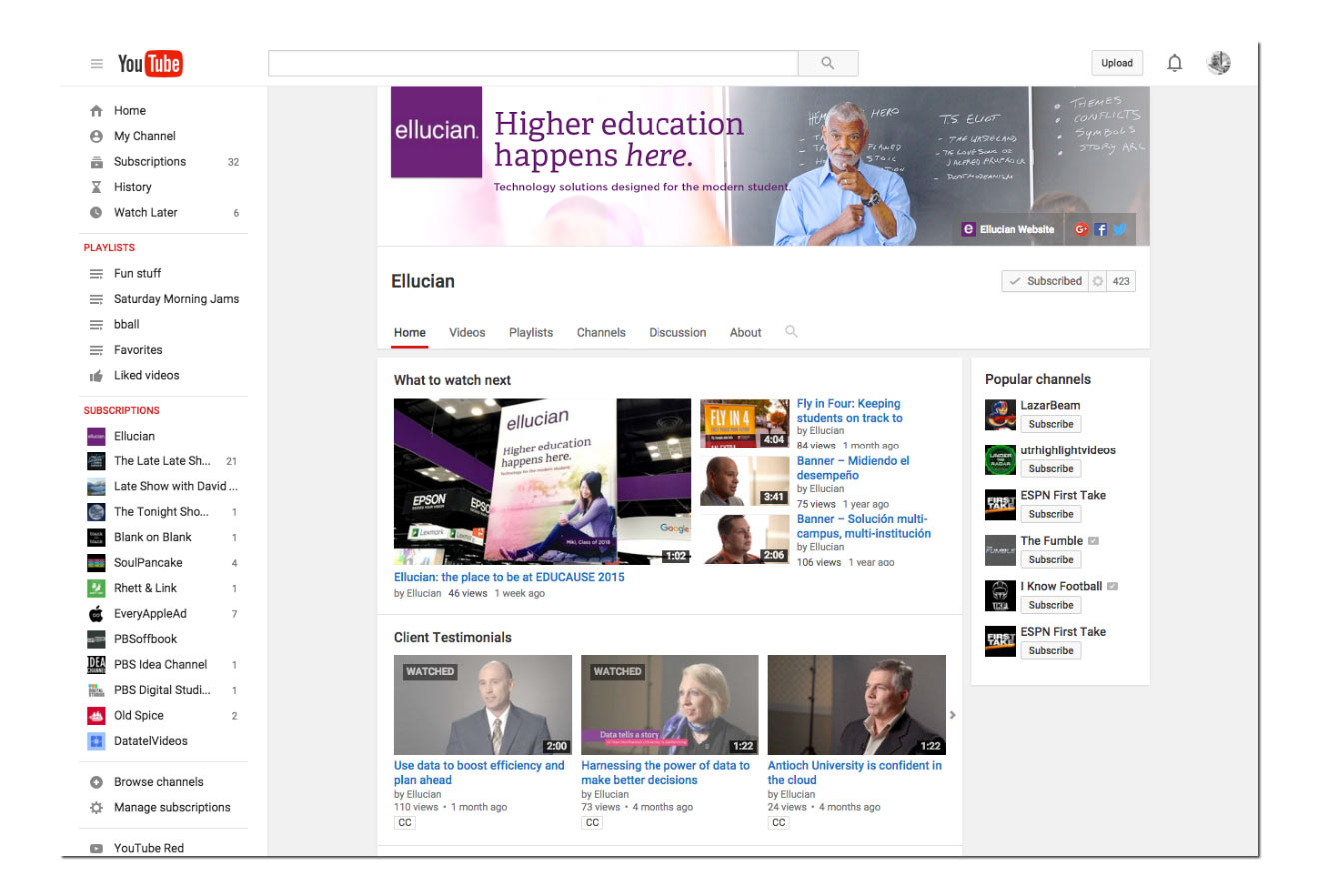Open the Fun stuff playlist
Screen dimensions: 1317x896
point(137,273)
